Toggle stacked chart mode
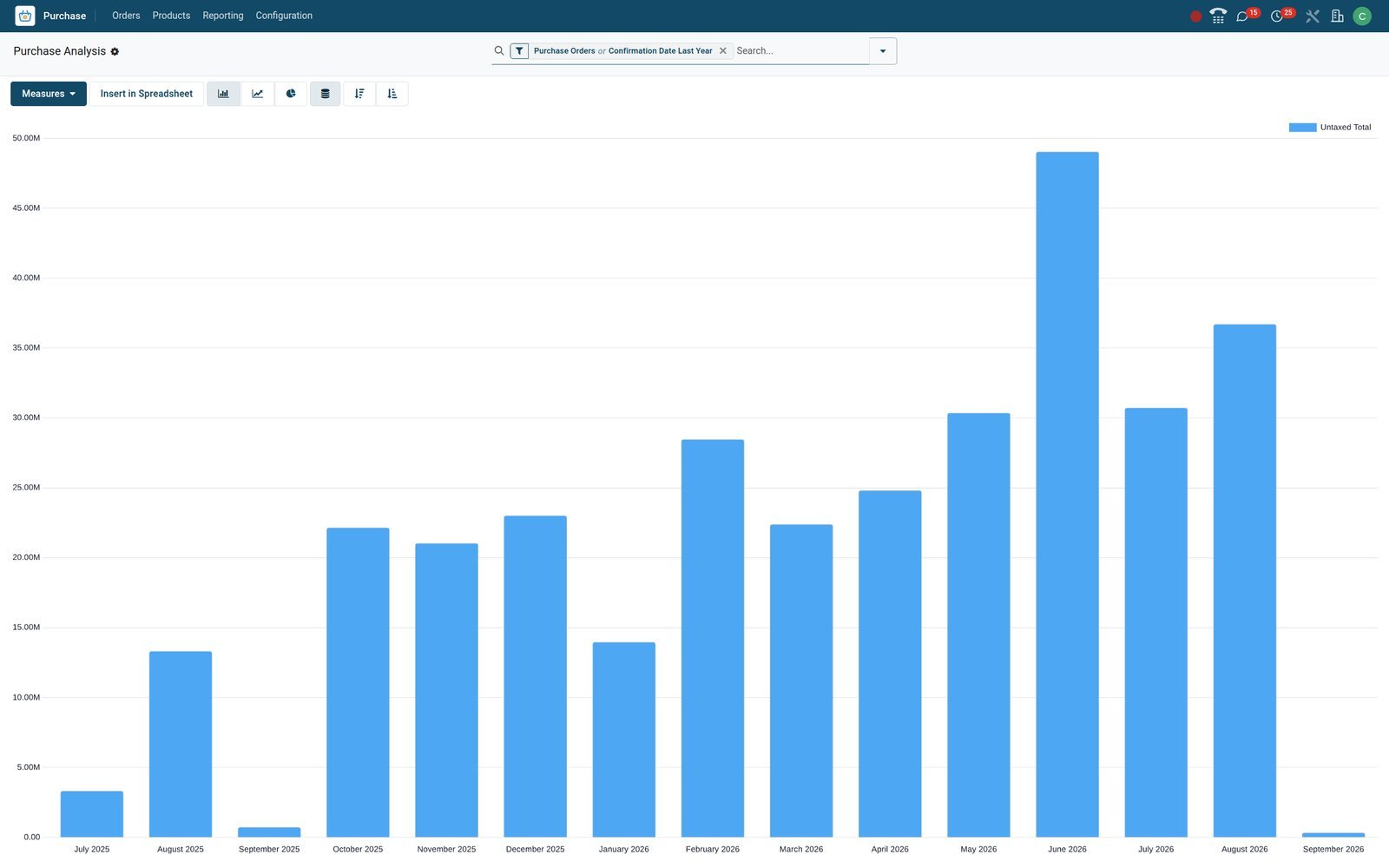Viewport: 1389px width, 868px height. coord(325,94)
